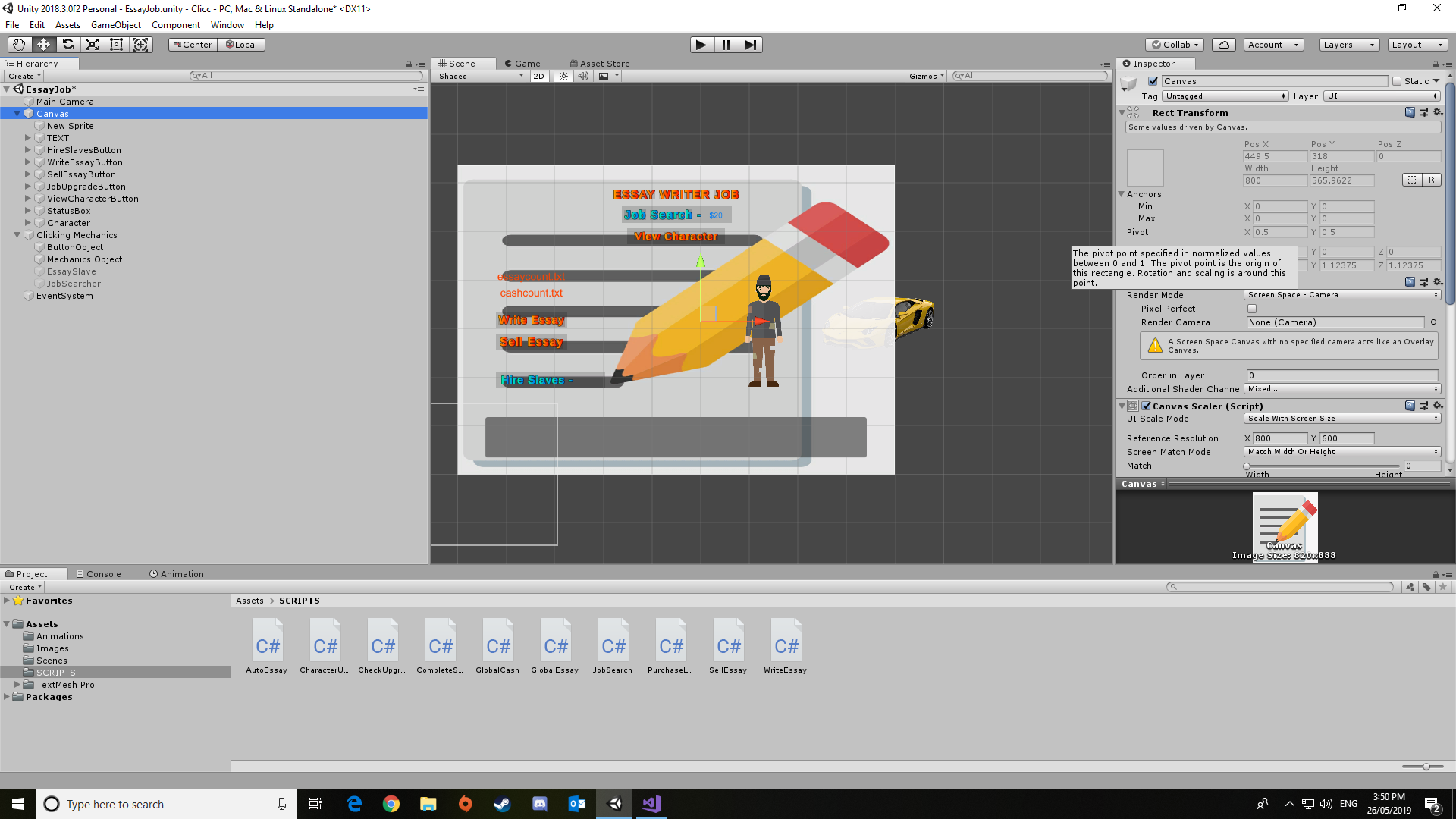Open Render Mode dropdown

[1342, 295]
